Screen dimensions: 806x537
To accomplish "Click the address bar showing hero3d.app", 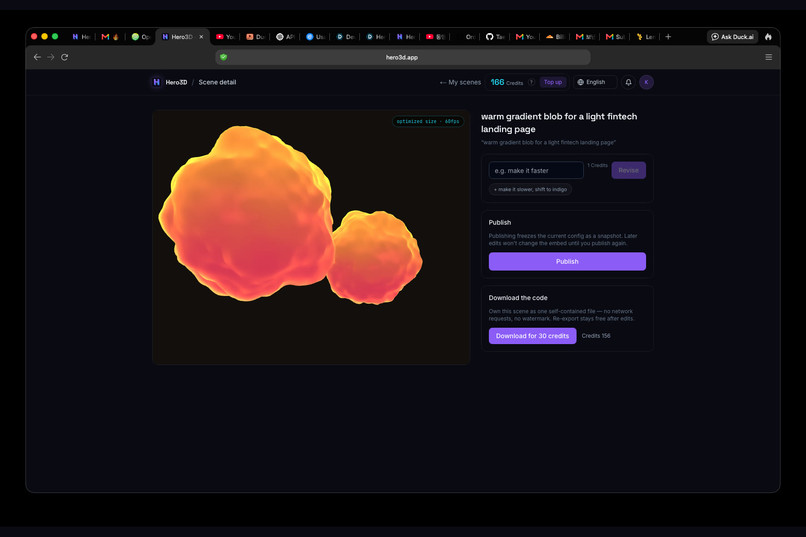I will 402,57.
